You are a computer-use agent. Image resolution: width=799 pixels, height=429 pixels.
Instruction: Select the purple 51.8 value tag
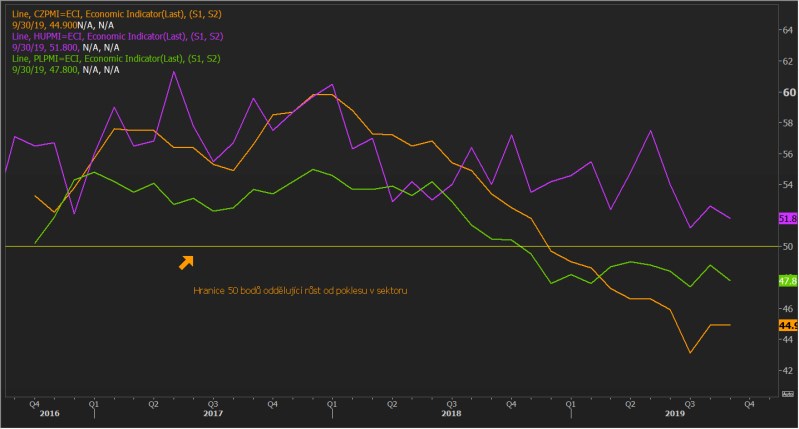pos(786,219)
